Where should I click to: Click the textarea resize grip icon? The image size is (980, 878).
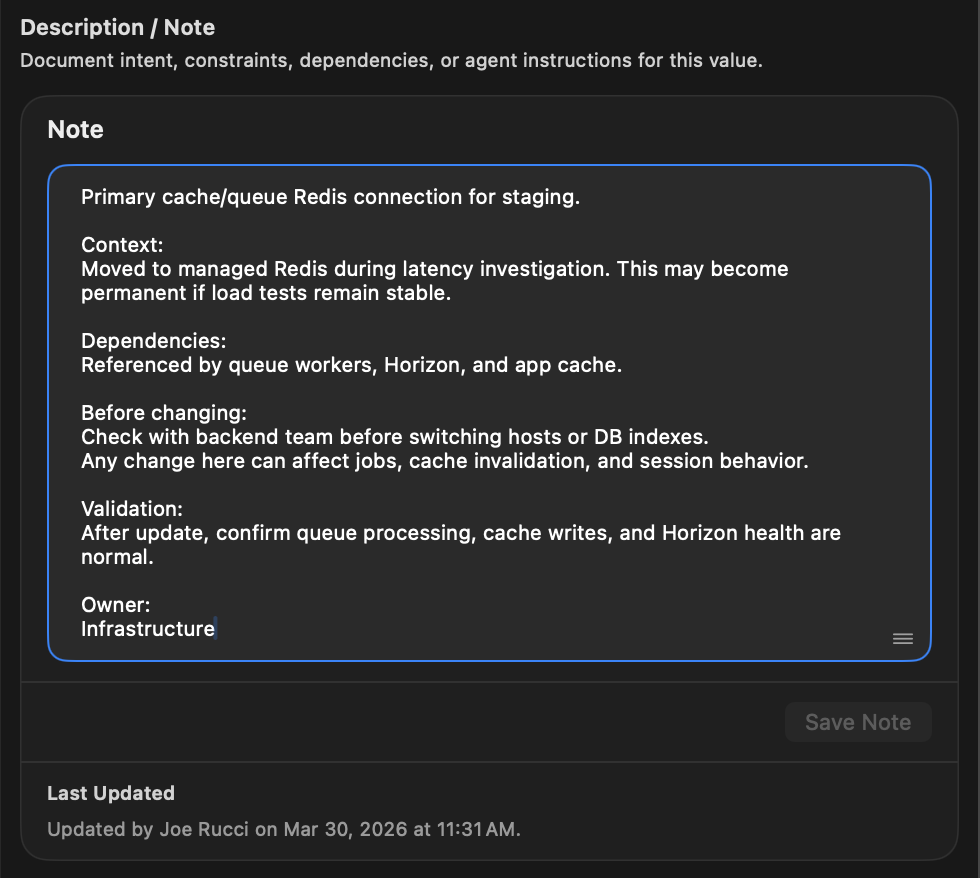902,637
